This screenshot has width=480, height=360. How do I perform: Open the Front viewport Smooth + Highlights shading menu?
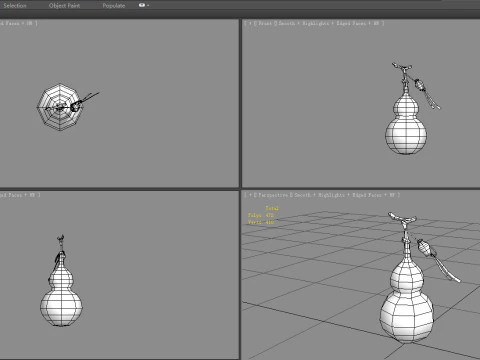pyautogui.click(x=304, y=23)
